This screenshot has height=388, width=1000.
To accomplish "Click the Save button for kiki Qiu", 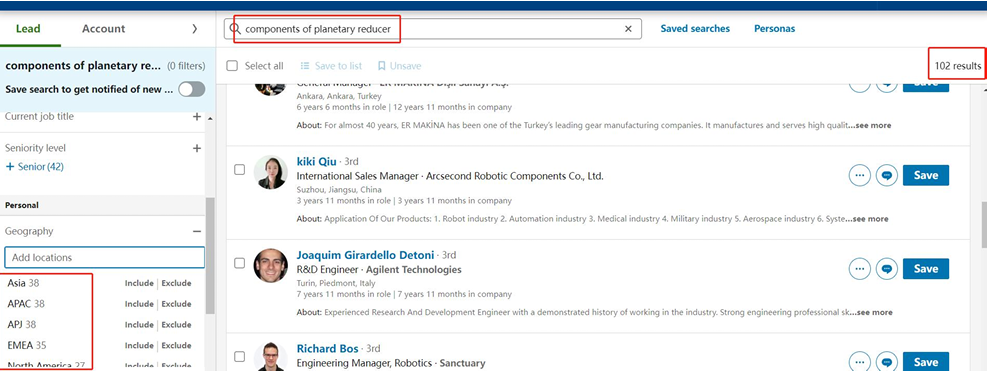I will click(x=925, y=175).
